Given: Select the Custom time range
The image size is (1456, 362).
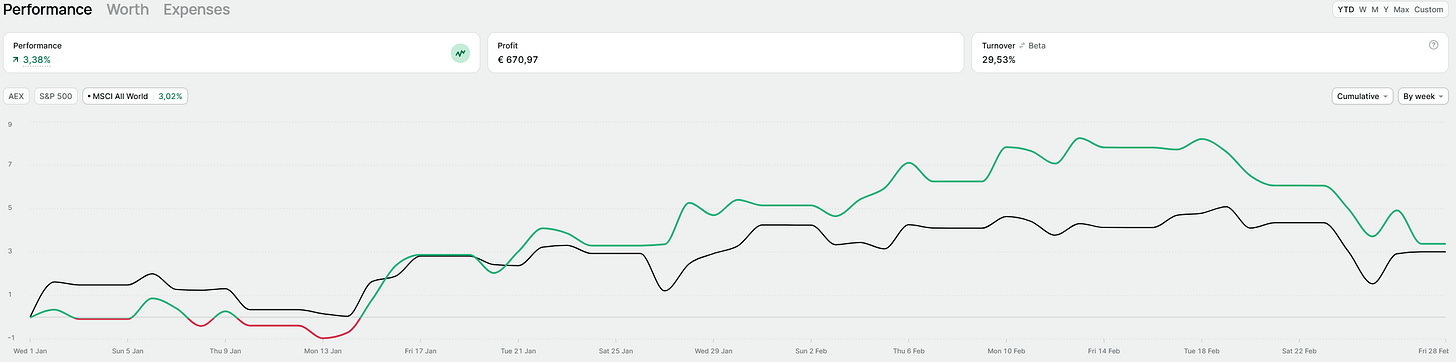Looking at the screenshot, I should [x=1428, y=10].
